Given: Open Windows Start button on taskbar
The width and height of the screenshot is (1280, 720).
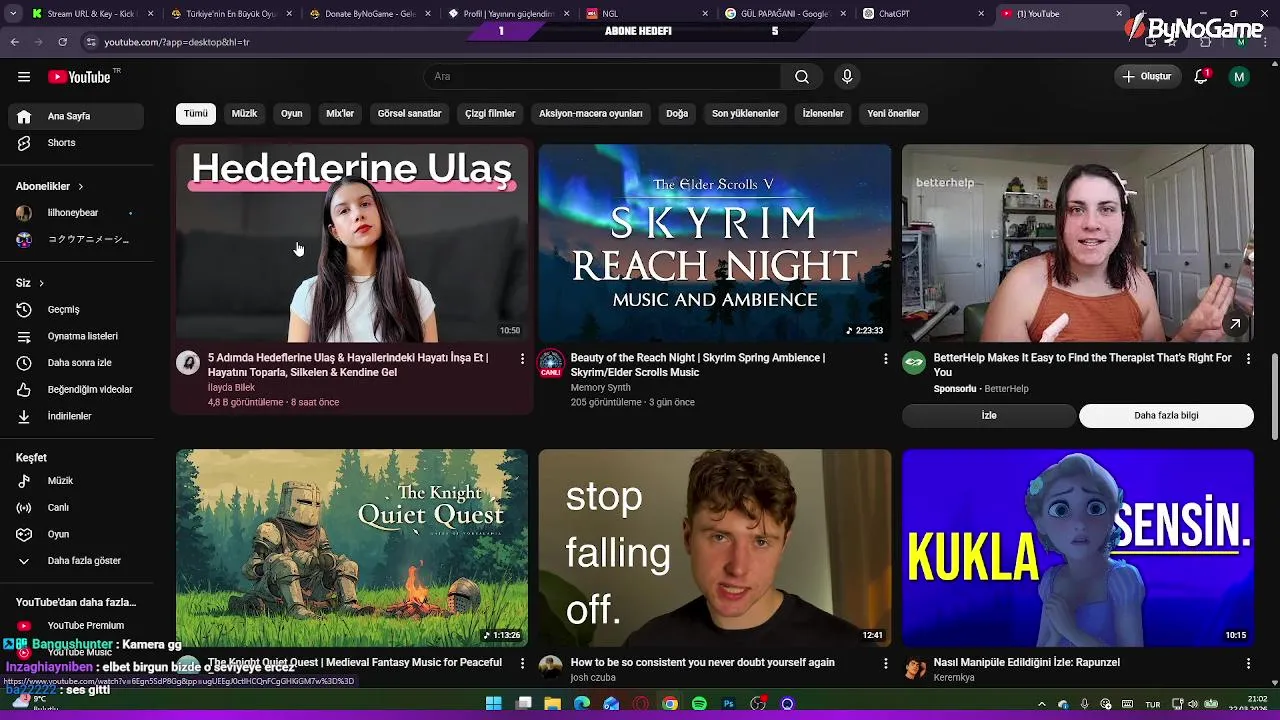Looking at the screenshot, I should [493, 704].
